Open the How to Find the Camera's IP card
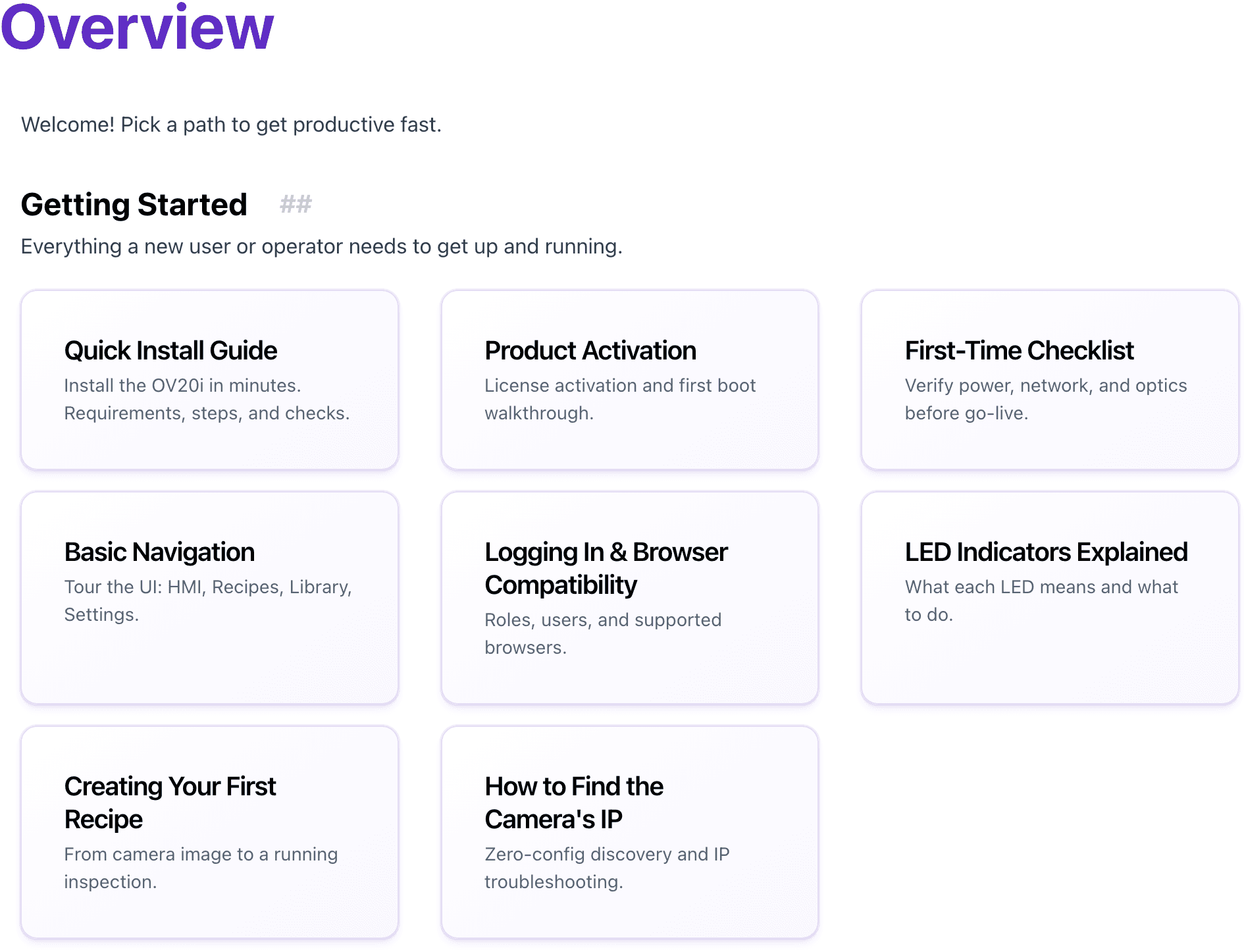The height and width of the screenshot is (952, 1244). [629, 831]
